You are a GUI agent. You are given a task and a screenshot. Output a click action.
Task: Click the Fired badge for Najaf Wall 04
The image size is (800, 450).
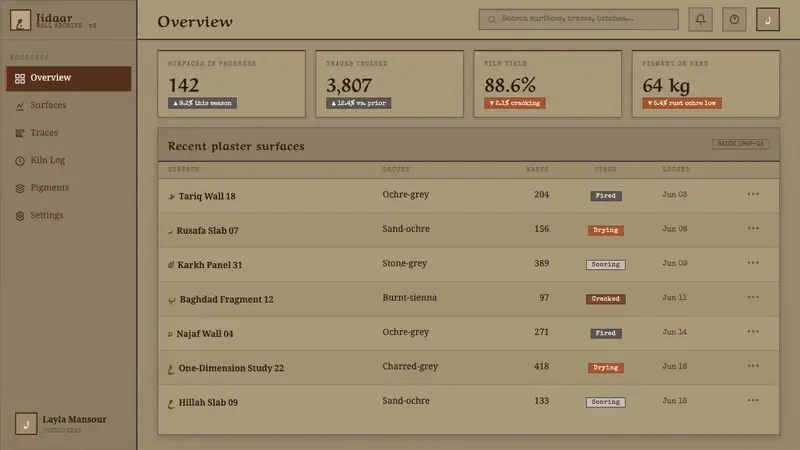coord(606,333)
